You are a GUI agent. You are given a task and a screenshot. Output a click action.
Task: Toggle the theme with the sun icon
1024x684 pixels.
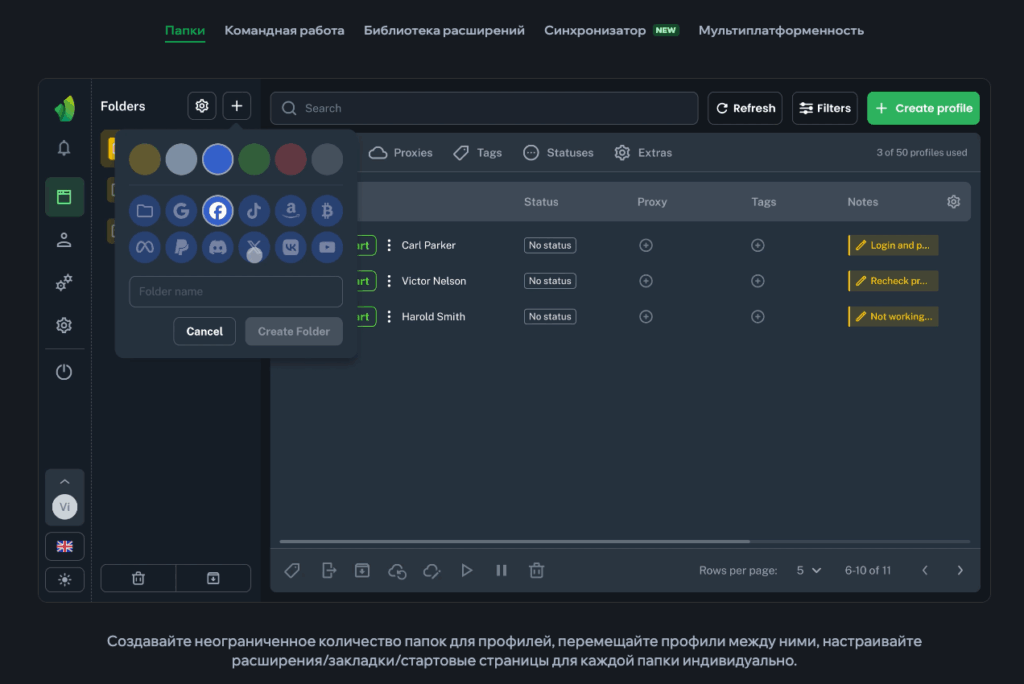[x=64, y=579]
